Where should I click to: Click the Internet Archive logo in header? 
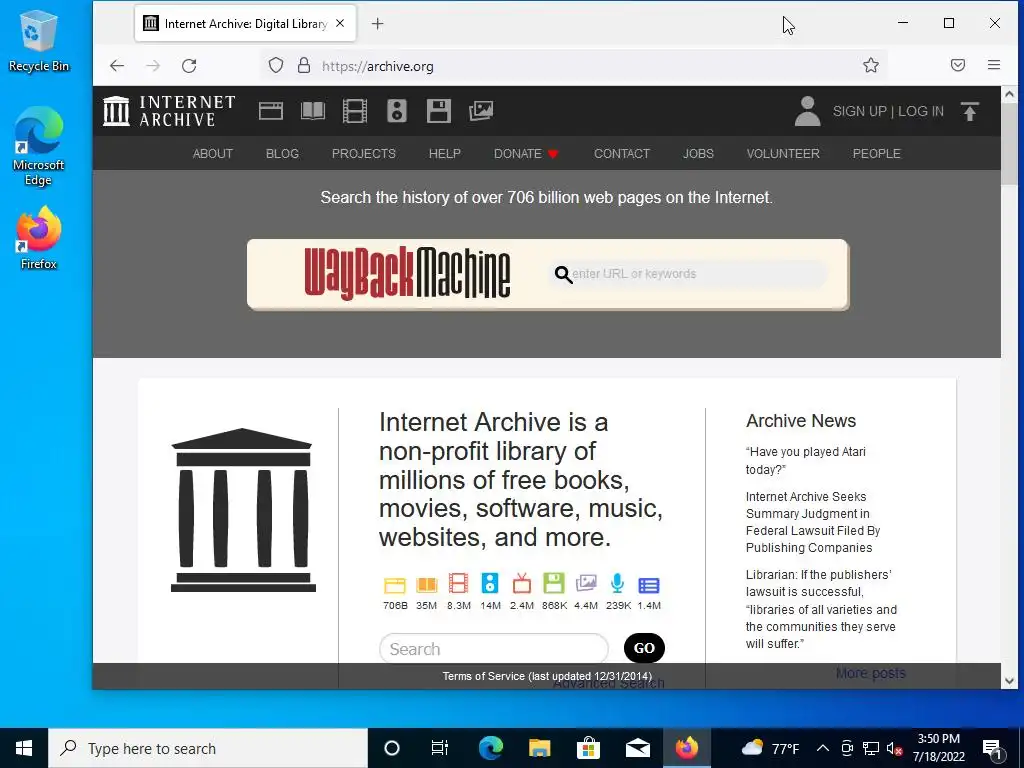coord(169,111)
